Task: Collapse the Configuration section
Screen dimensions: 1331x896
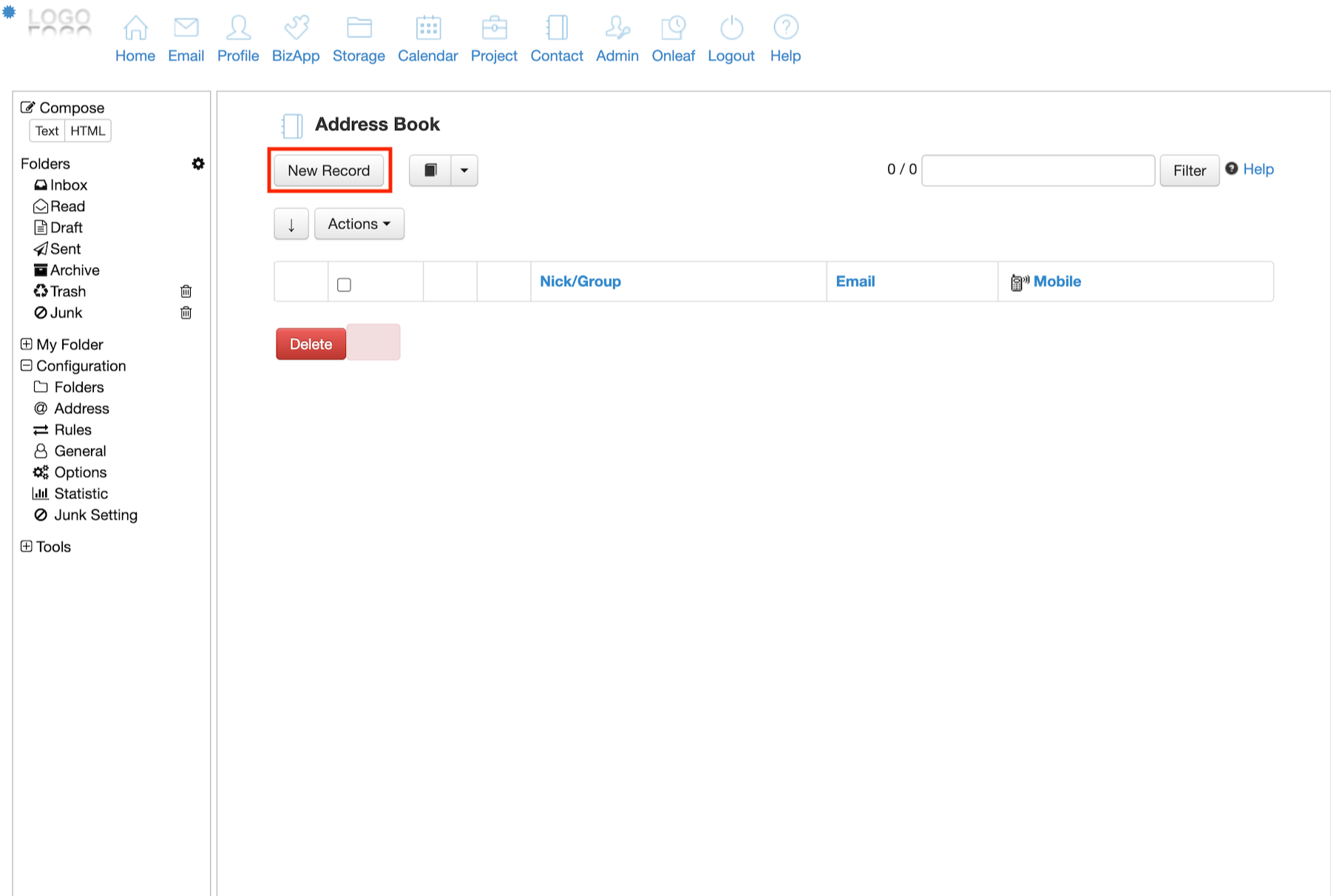Action: point(27,366)
